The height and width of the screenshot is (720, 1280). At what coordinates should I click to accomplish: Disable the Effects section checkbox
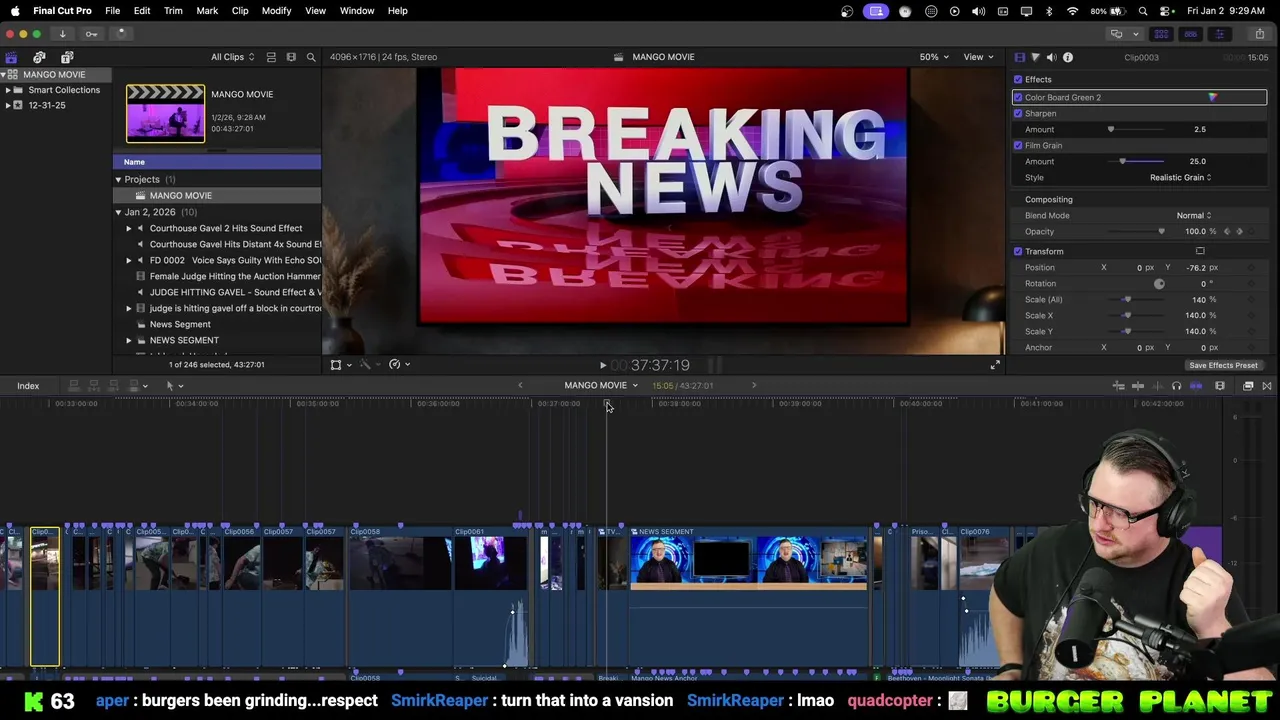1018,80
